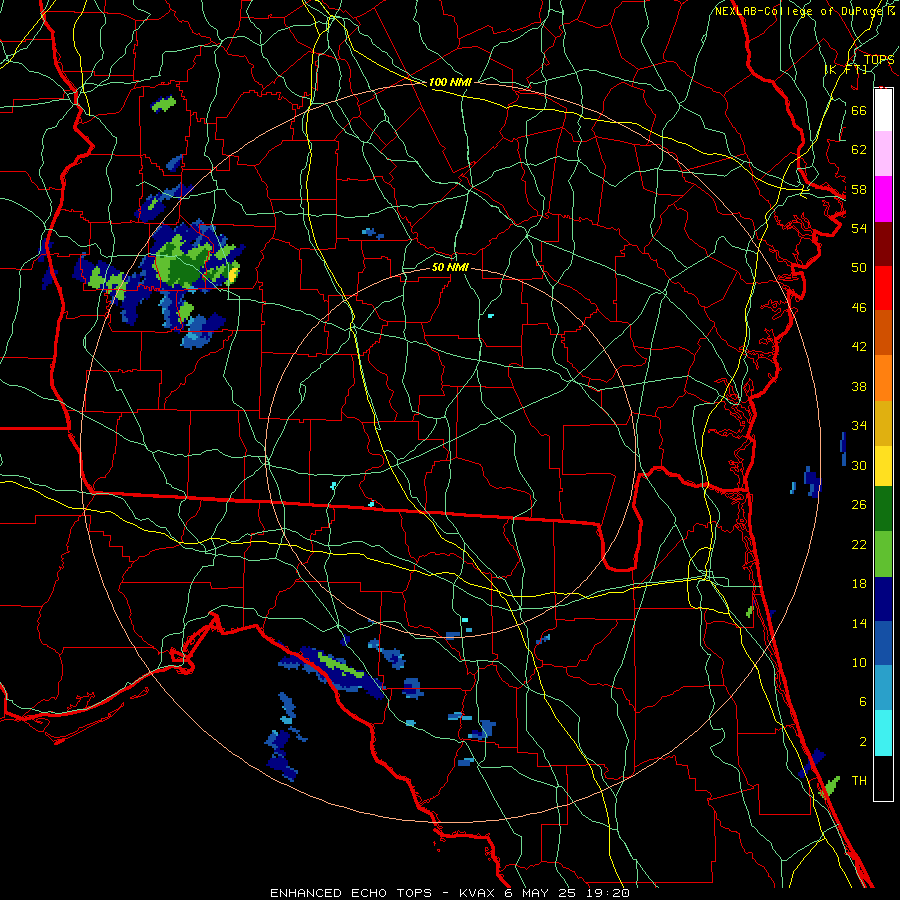
Task: Click the bright red legend swatch
Action: pos(883,288)
